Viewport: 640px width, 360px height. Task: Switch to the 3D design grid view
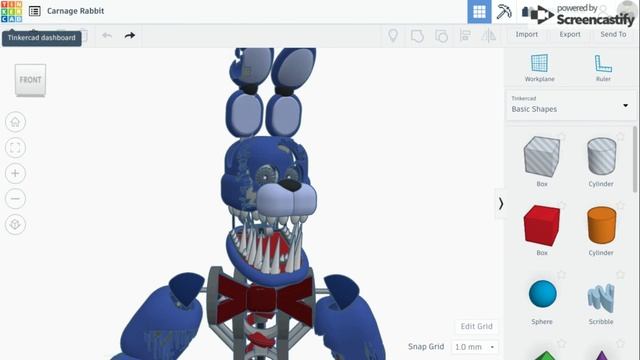[479, 12]
